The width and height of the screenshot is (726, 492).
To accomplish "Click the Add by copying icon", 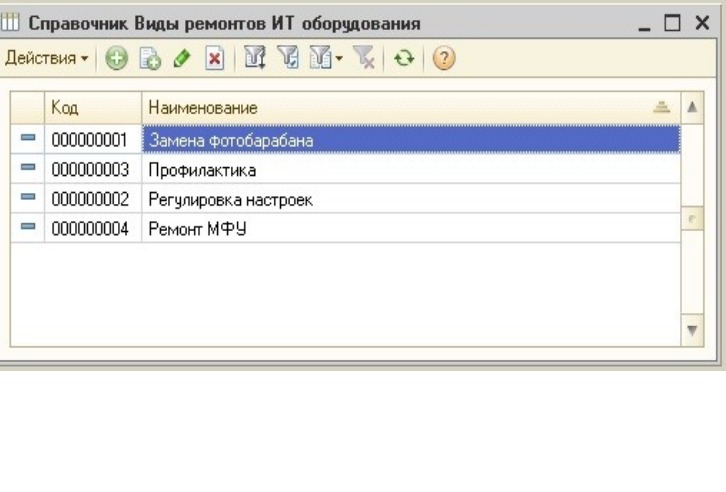I will coord(150,59).
